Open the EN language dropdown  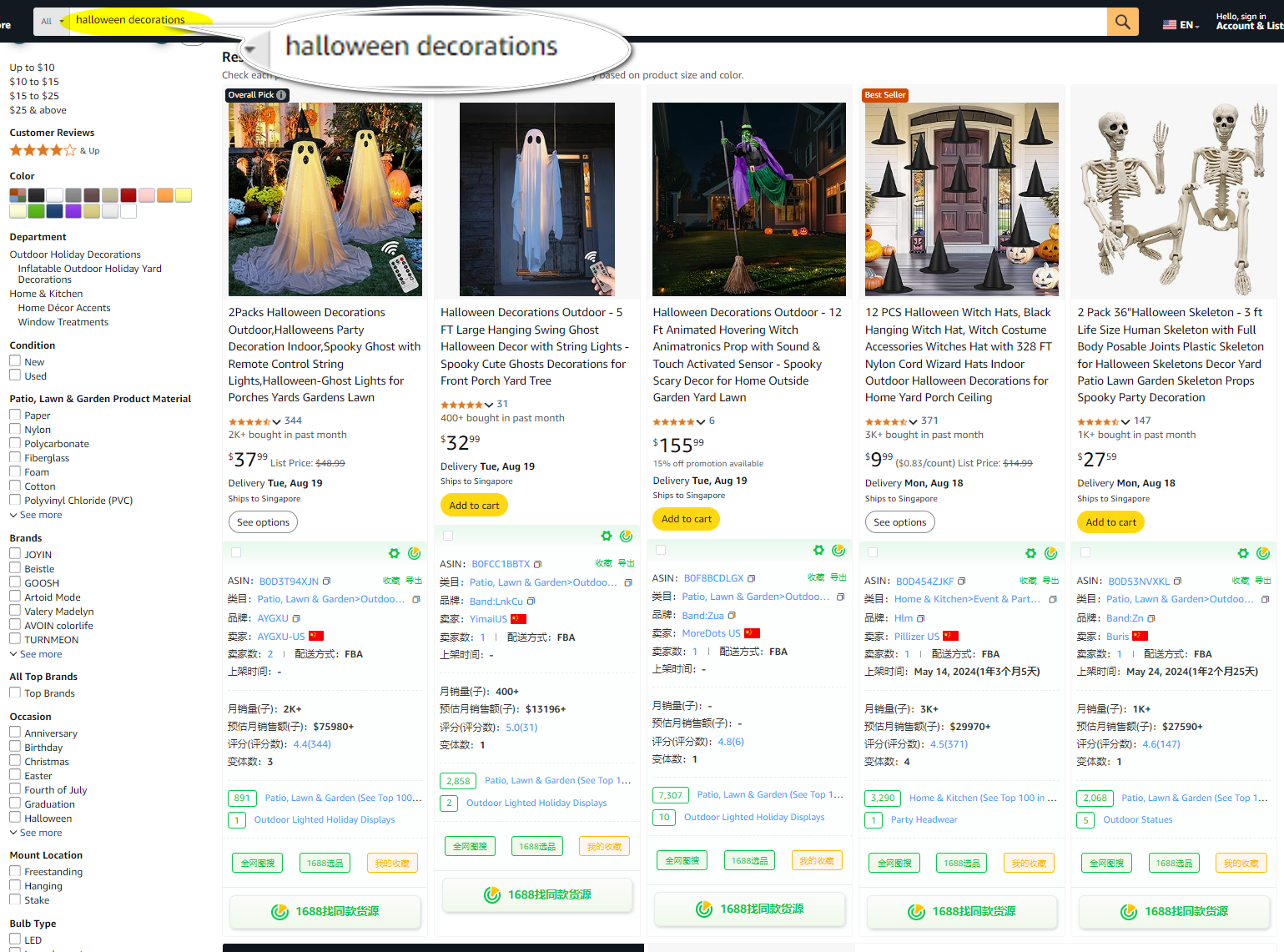pyautogui.click(x=1181, y=25)
